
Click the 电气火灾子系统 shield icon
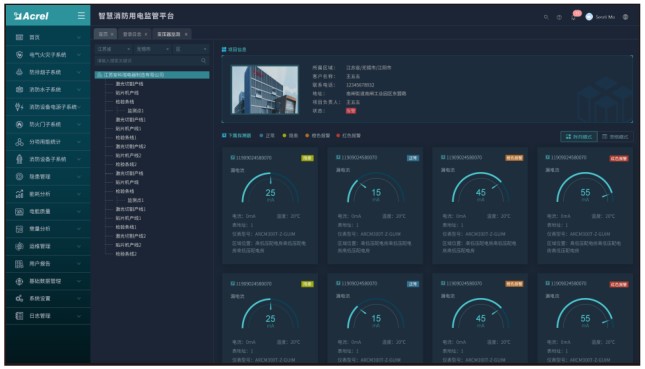pos(19,55)
